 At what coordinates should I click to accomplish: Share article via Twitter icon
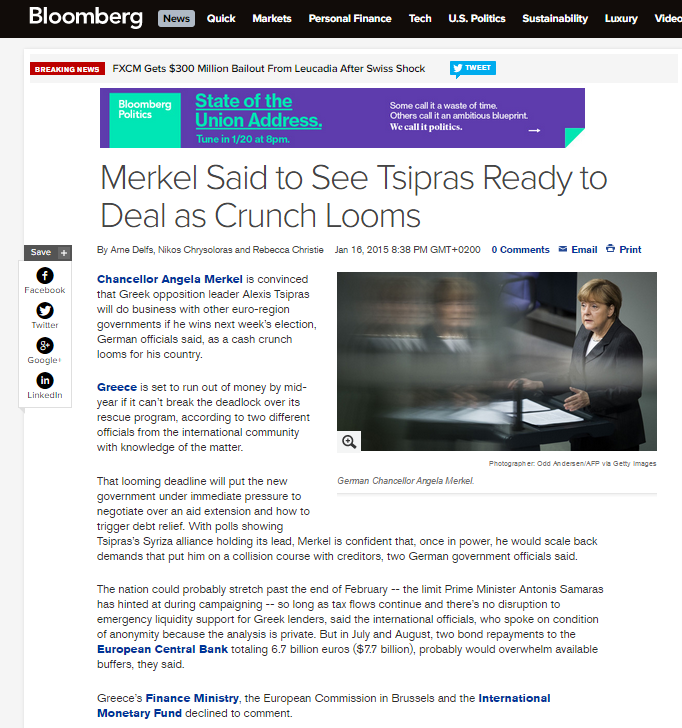pyautogui.click(x=45, y=311)
